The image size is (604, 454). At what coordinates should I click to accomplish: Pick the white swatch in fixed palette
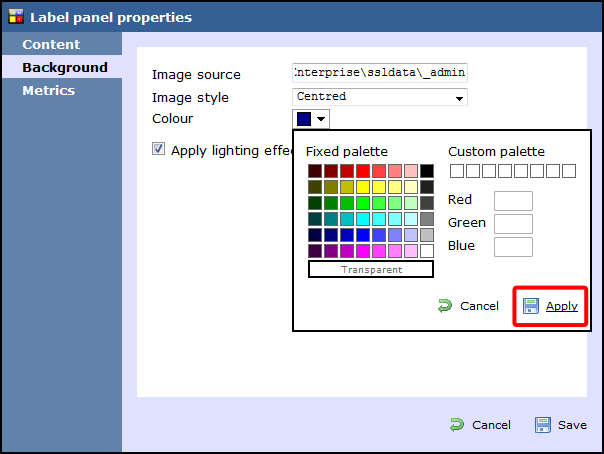pos(427,251)
